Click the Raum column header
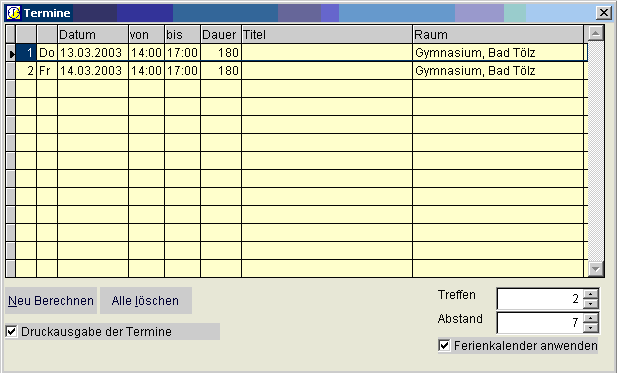Viewport: 617px width, 373px height. (498, 35)
